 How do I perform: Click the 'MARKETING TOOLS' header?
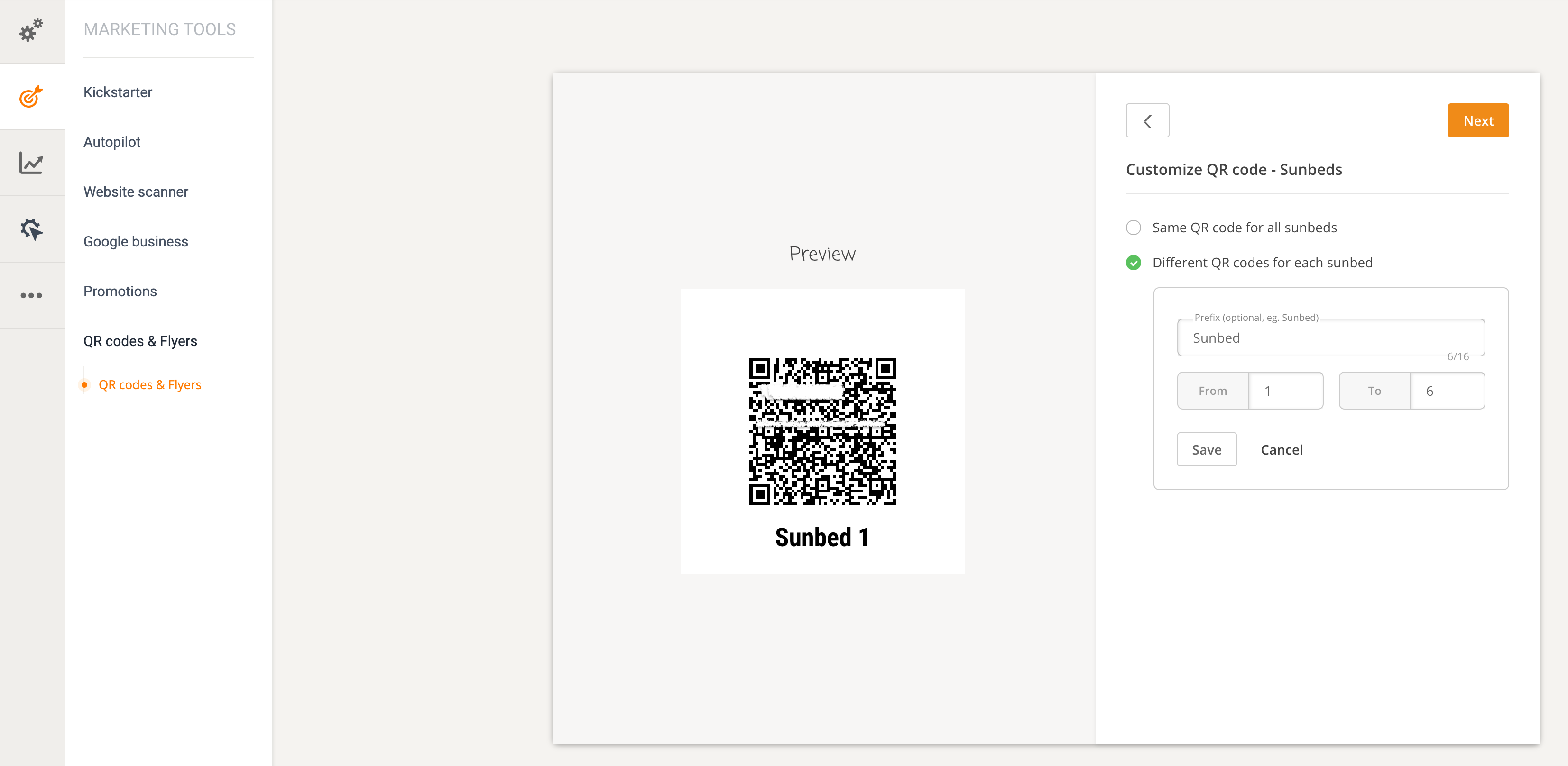pyautogui.click(x=159, y=29)
